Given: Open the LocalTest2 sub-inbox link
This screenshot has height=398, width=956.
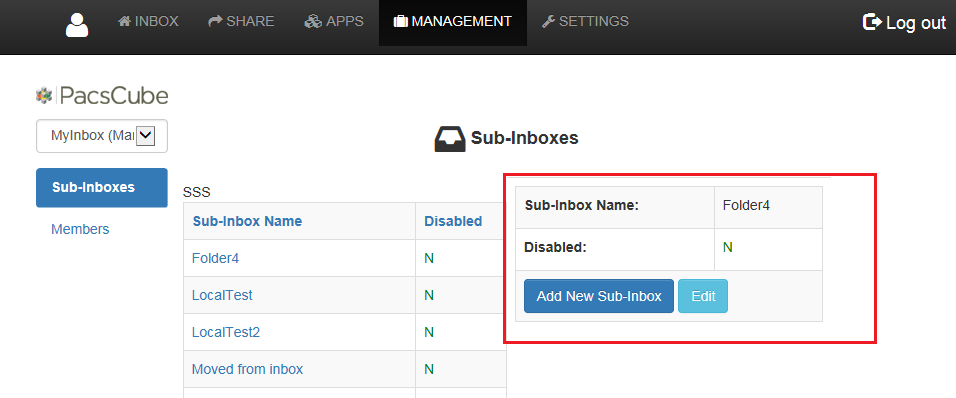Looking at the screenshot, I should [226, 332].
